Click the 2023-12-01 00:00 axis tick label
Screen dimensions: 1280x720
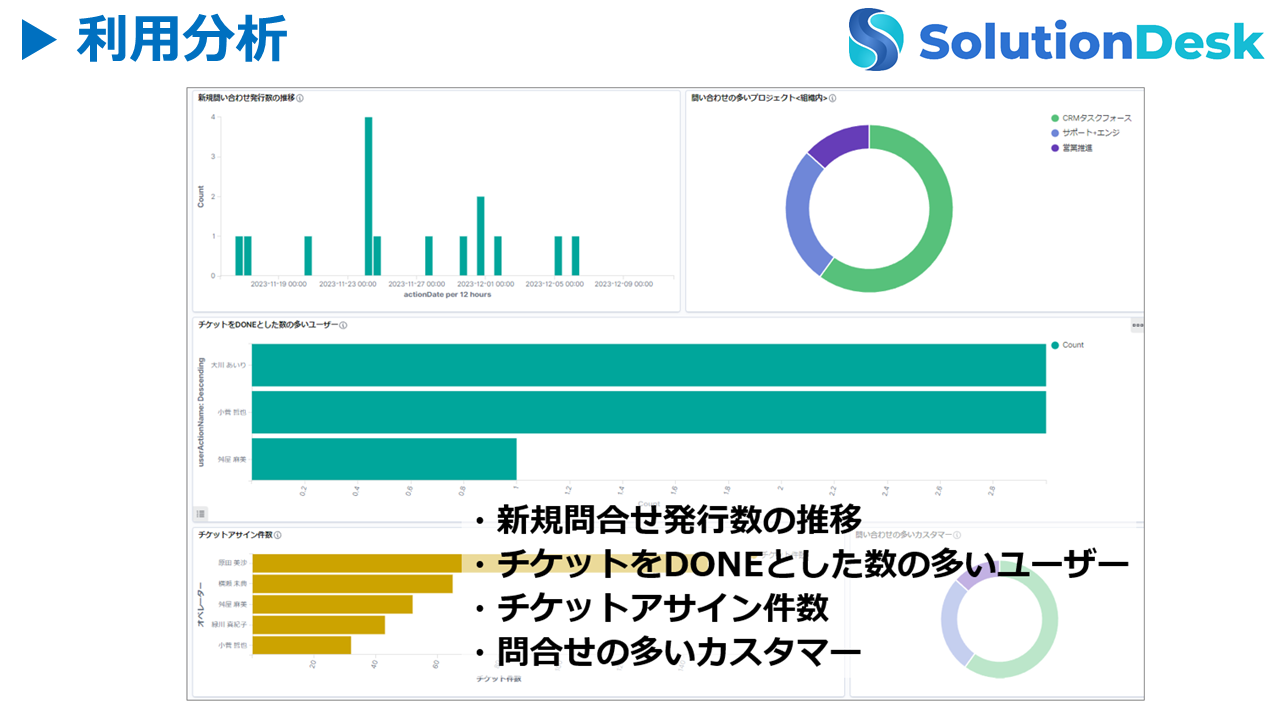[x=486, y=284]
